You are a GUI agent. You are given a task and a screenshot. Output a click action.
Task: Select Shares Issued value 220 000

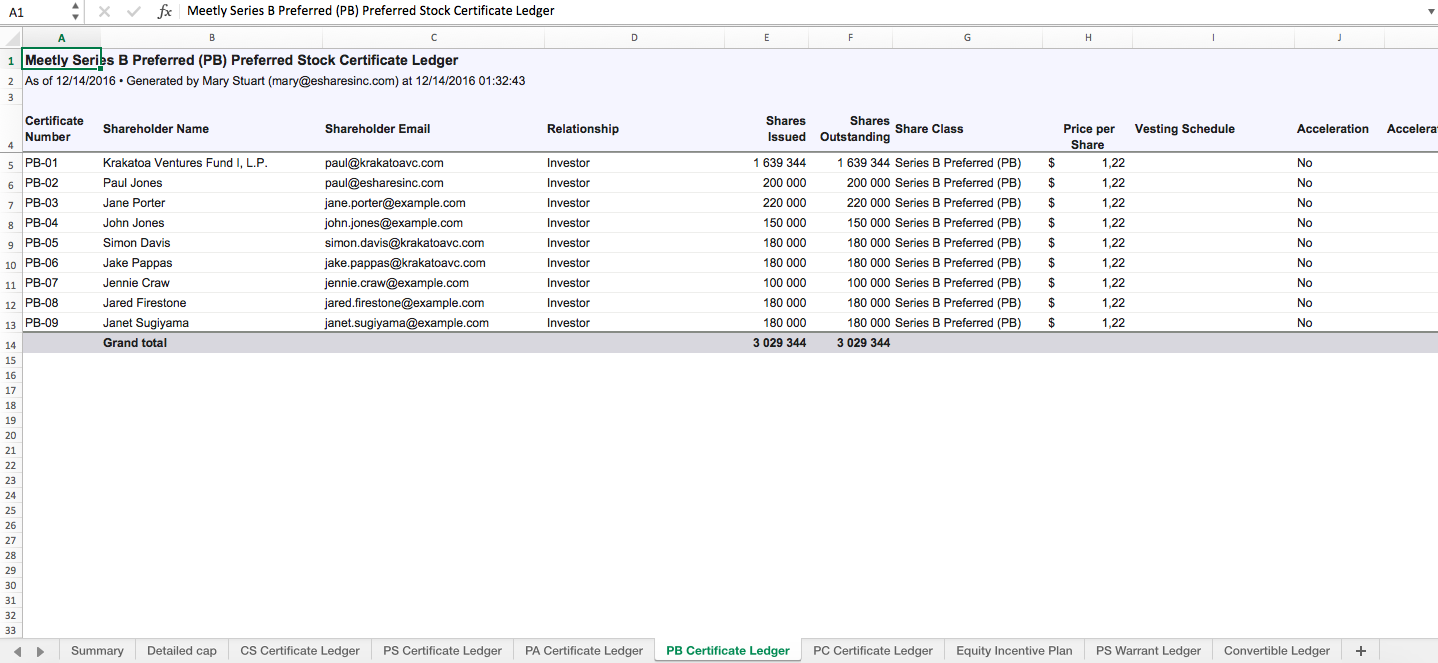click(766, 203)
